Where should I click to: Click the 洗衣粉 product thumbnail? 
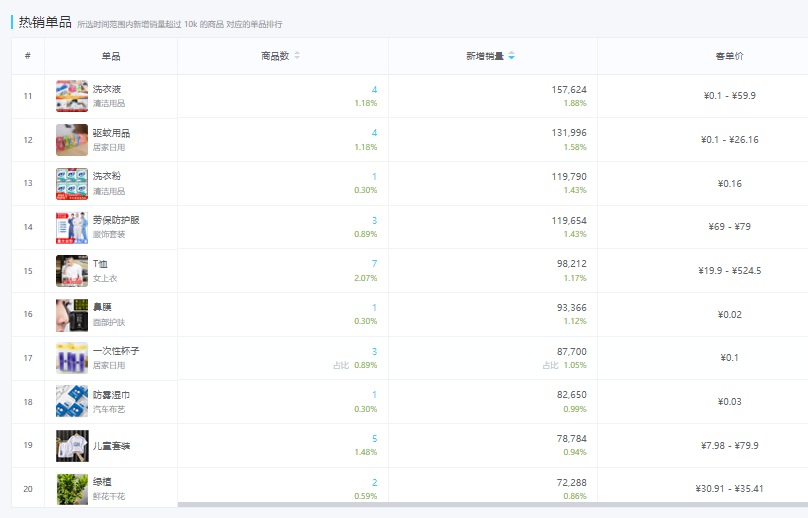pyautogui.click(x=72, y=183)
